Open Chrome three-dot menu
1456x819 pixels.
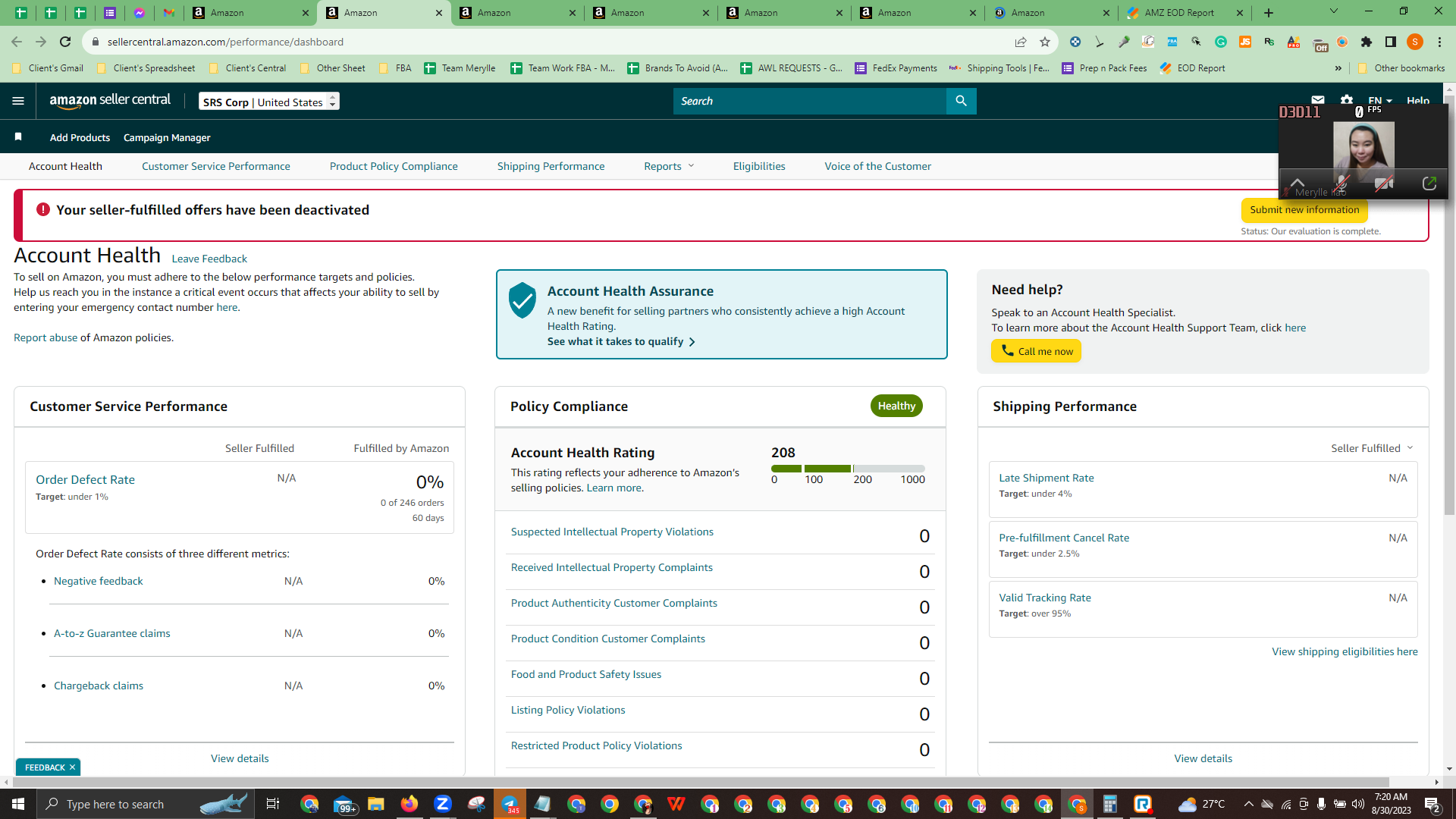pyautogui.click(x=1439, y=42)
